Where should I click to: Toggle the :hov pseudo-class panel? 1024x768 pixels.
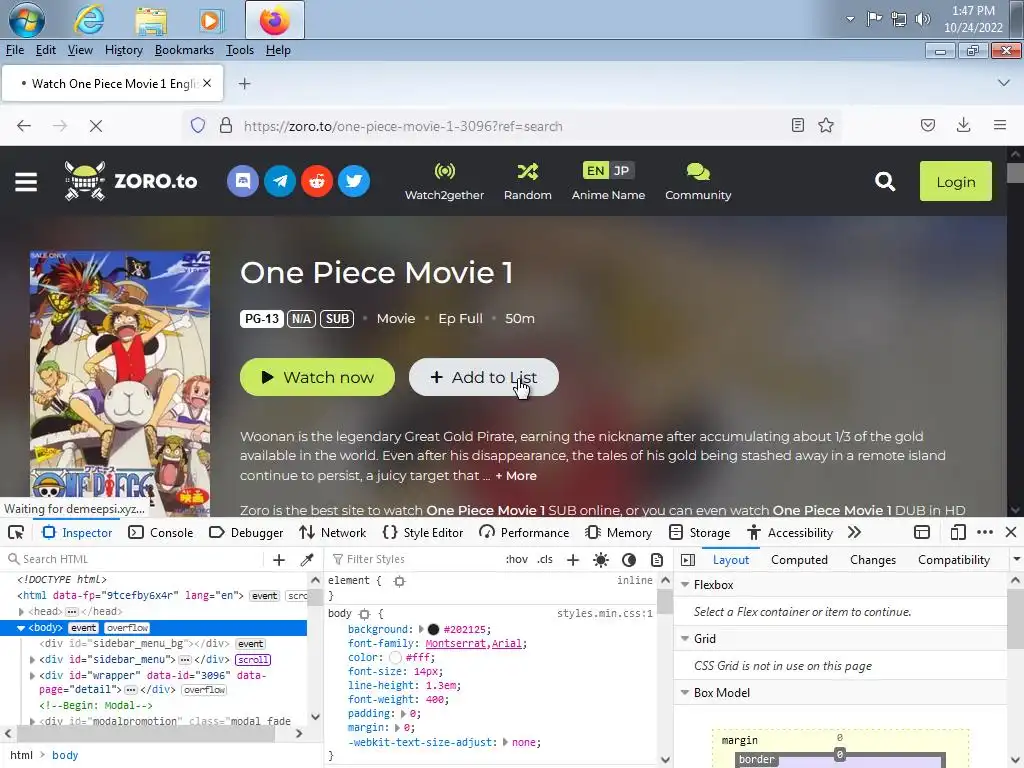(517, 560)
